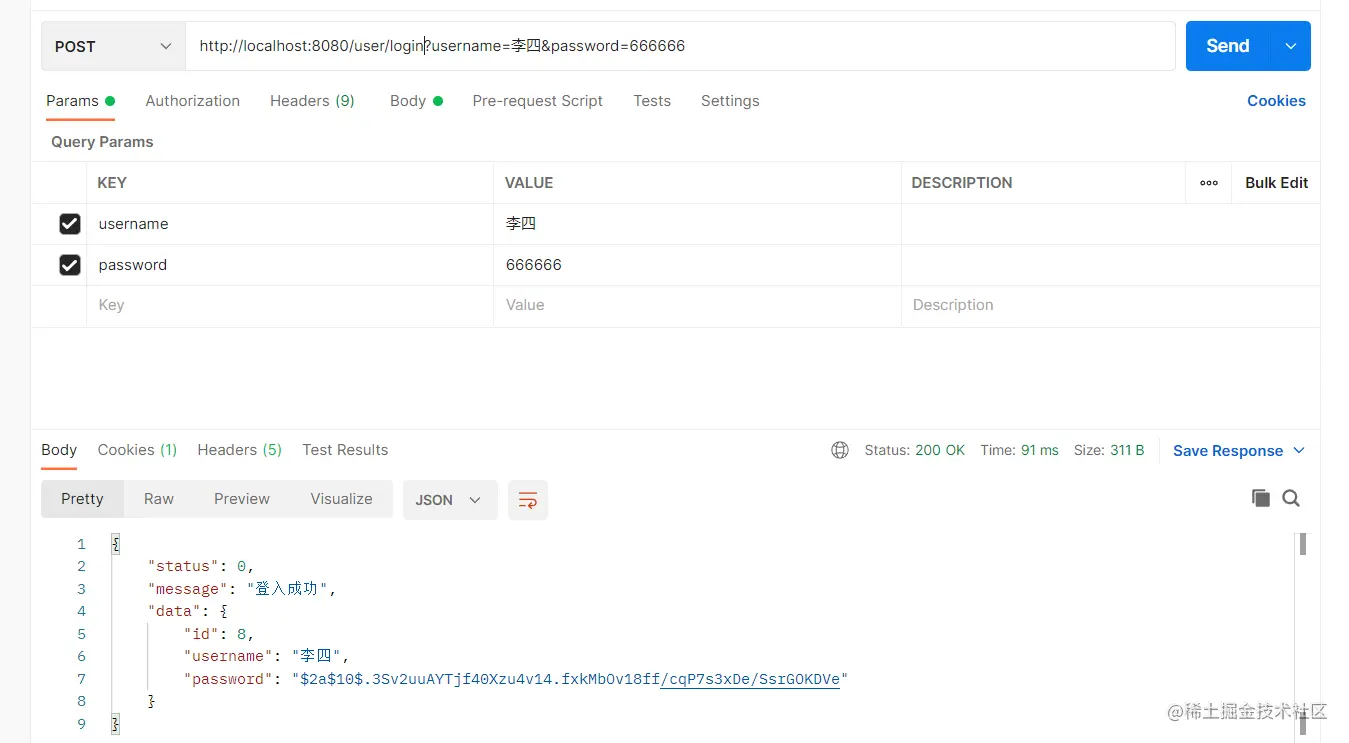This screenshot has width=1349, height=743.
Task: Open the response Headers (5) tab
Action: (240, 450)
